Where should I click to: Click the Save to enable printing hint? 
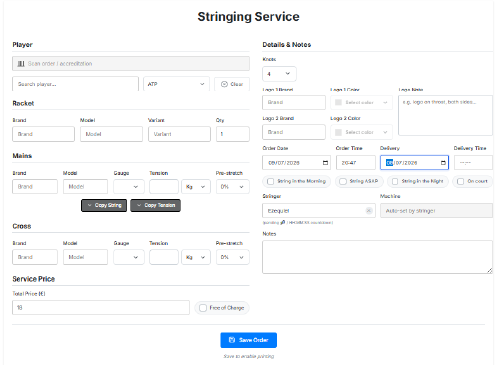pos(248,356)
